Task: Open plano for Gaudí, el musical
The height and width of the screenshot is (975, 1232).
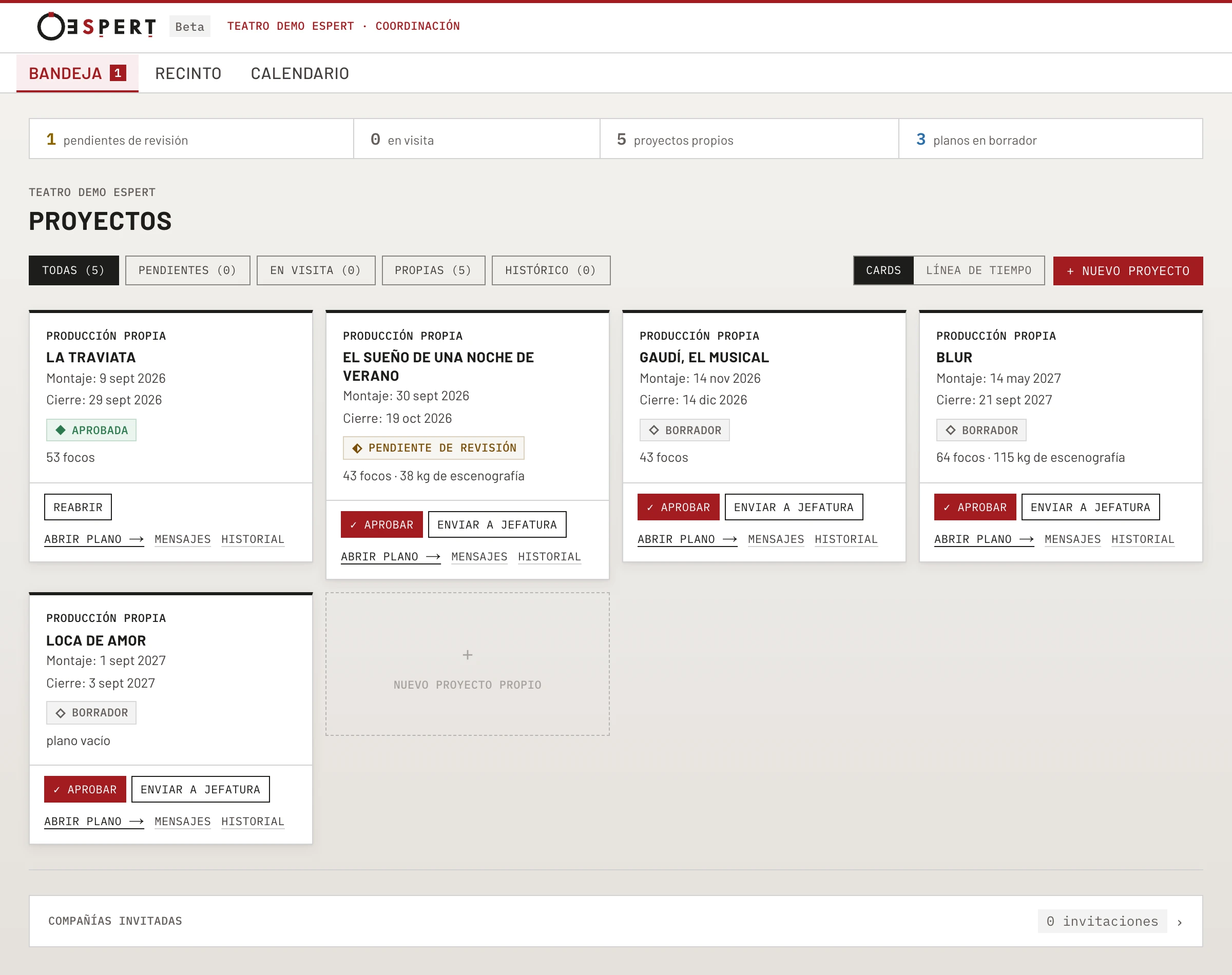Action: [x=687, y=539]
